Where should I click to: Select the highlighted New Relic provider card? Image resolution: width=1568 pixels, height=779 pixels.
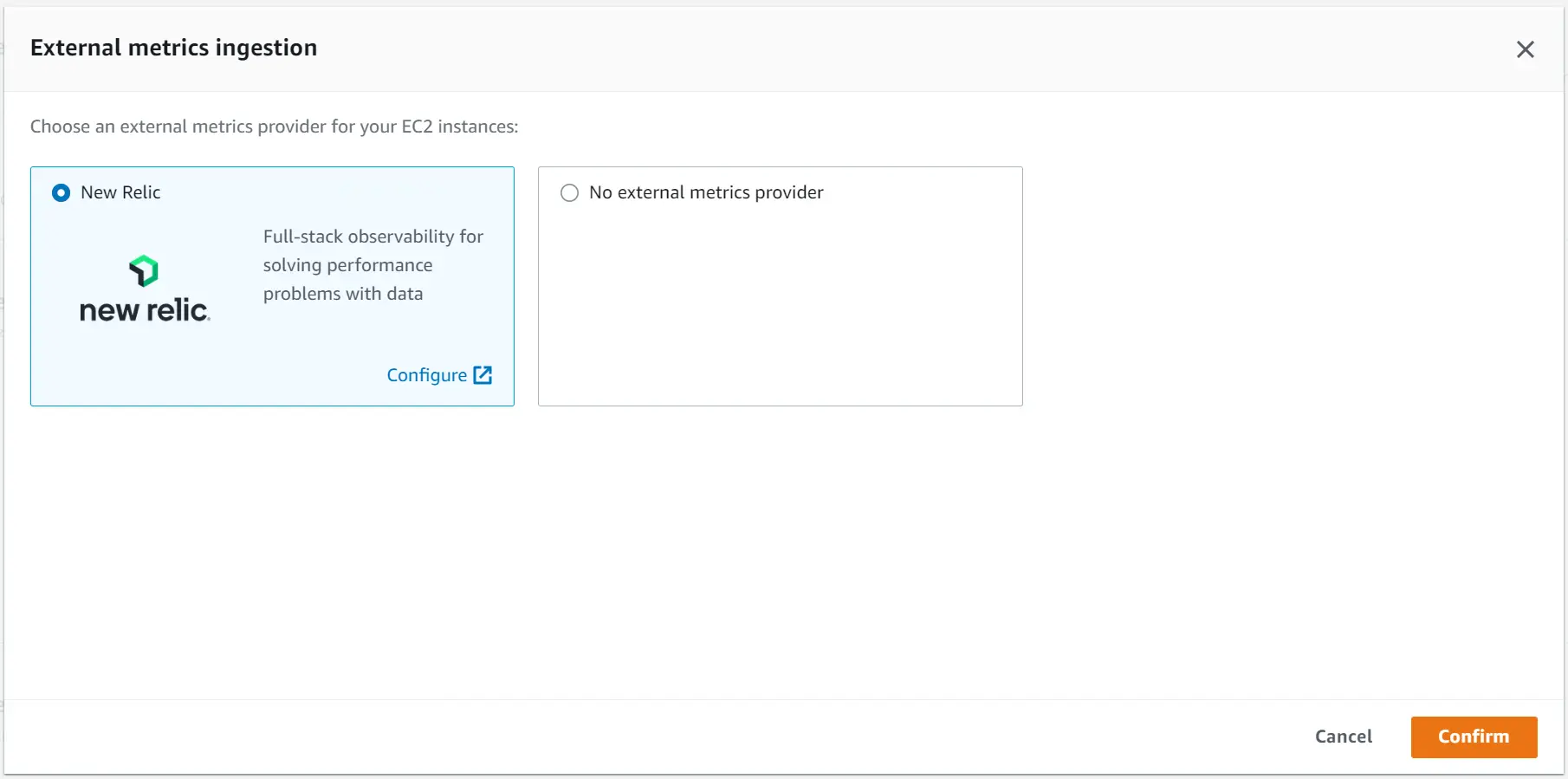tap(272, 287)
